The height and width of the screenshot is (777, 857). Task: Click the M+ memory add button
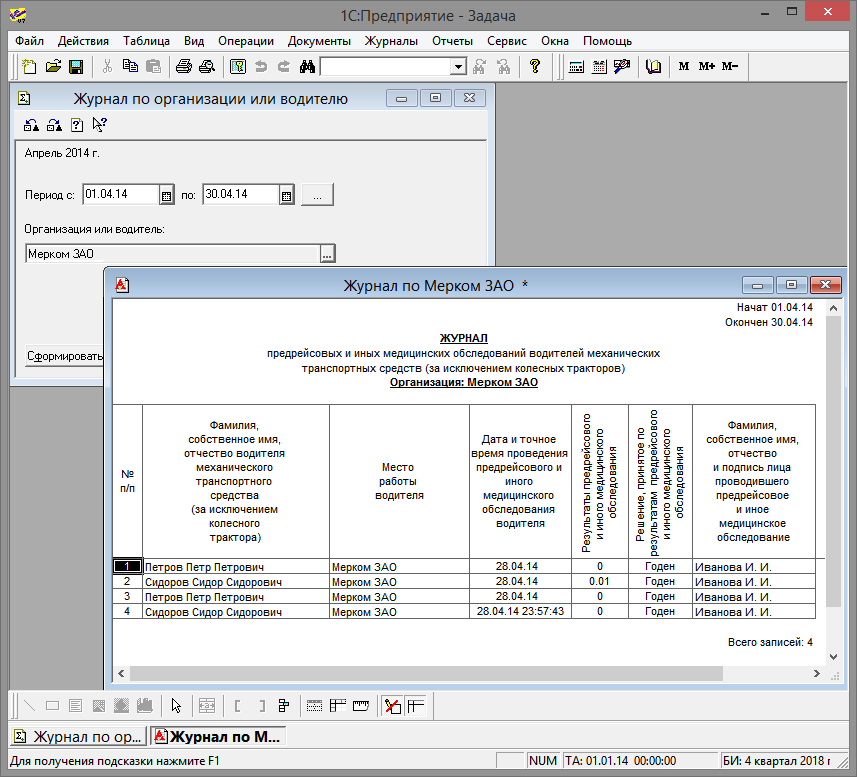pyautogui.click(x=707, y=67)
